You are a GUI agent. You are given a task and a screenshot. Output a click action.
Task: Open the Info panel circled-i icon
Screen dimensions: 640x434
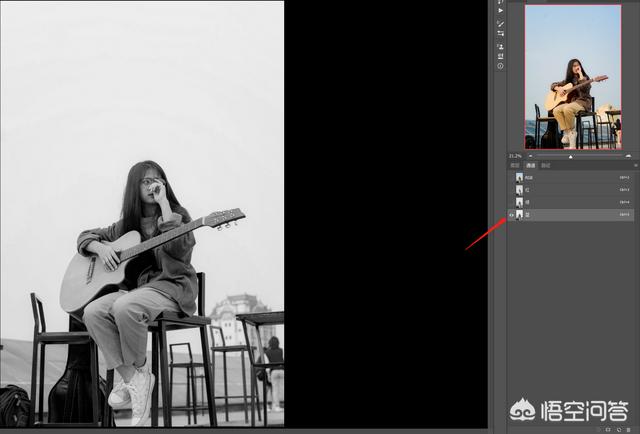tap(500, 66)
